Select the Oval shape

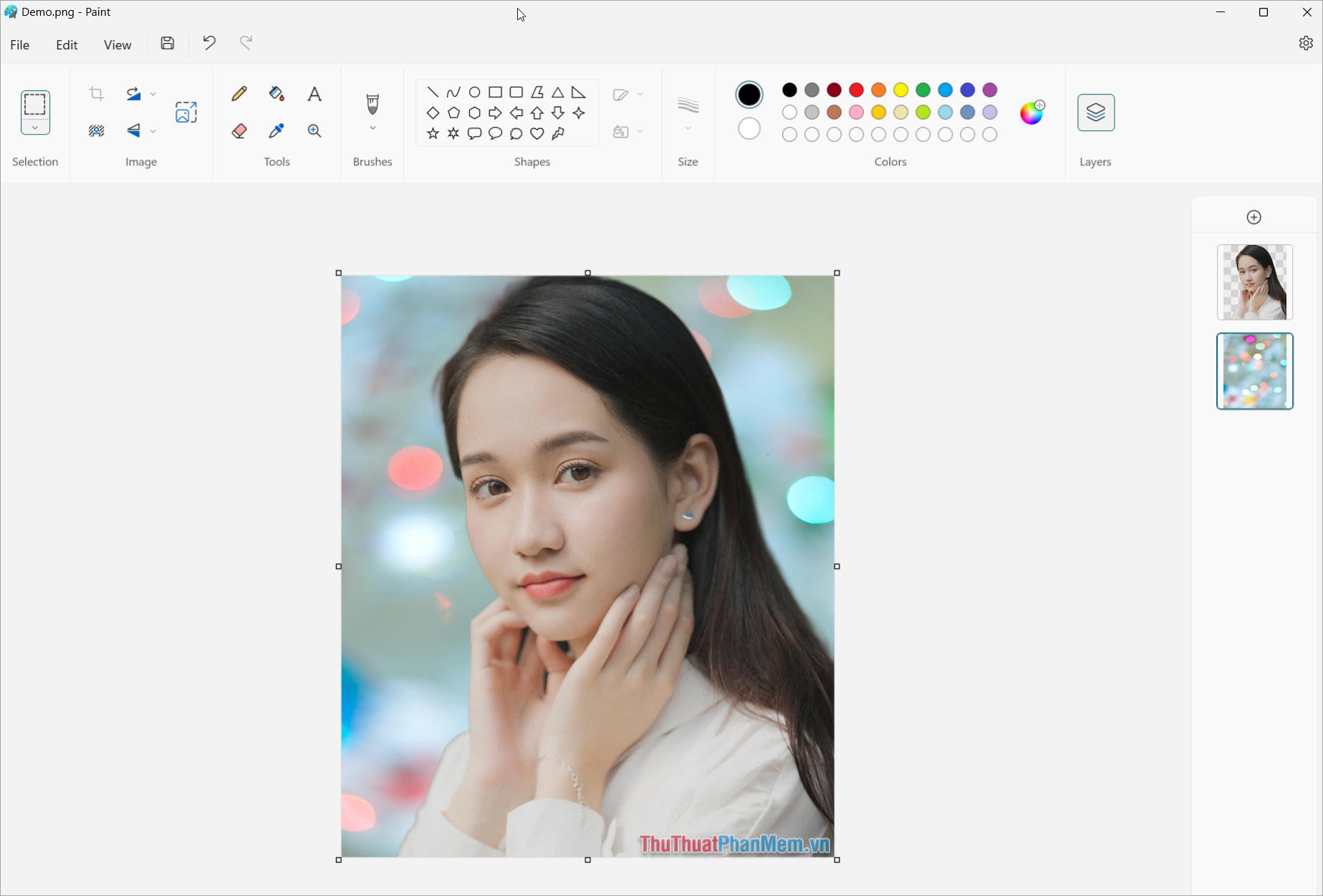tap(474, 92)
